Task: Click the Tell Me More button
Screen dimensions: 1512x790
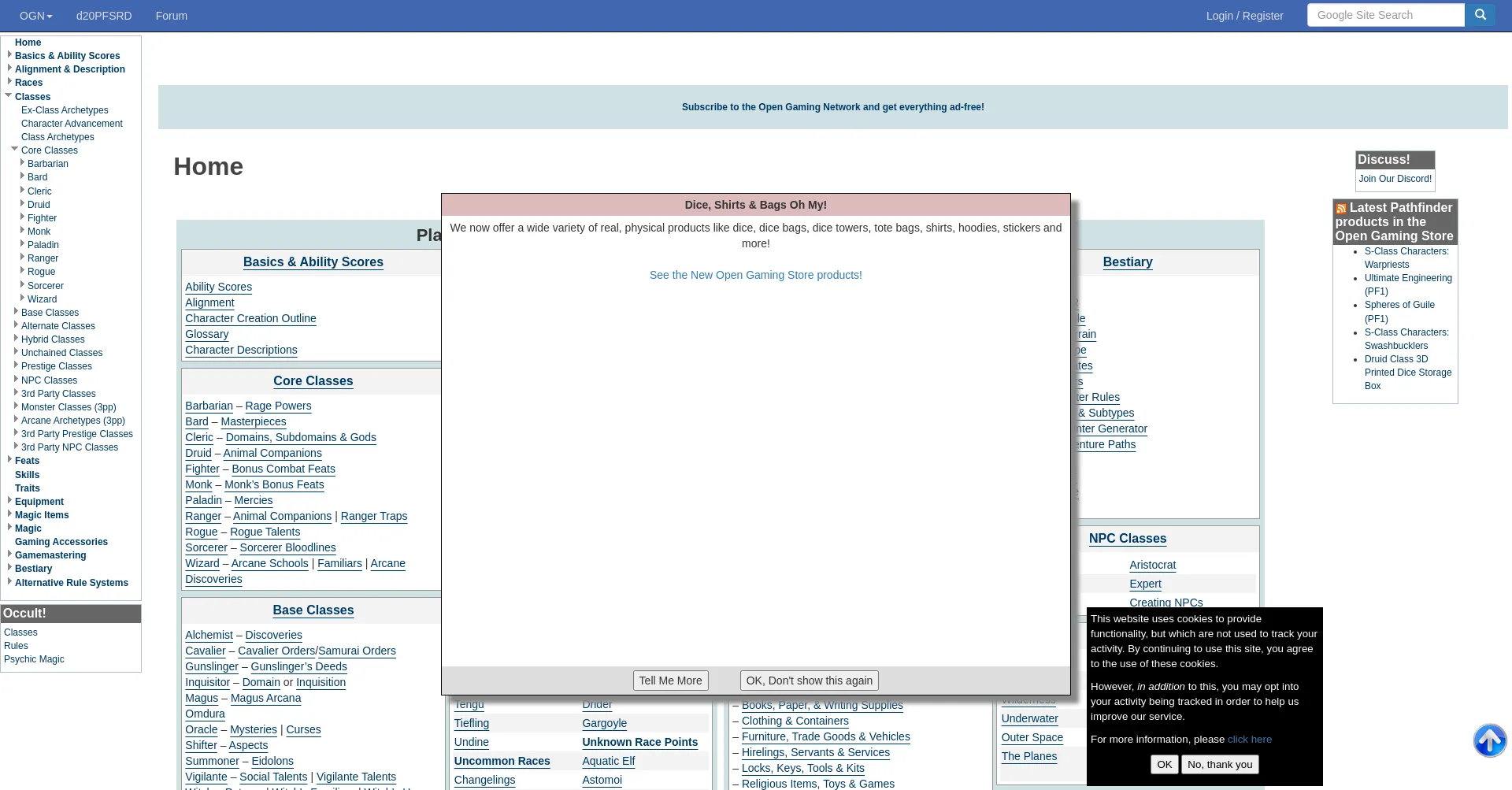Action: pyautogui.click(x=670, y=681)
